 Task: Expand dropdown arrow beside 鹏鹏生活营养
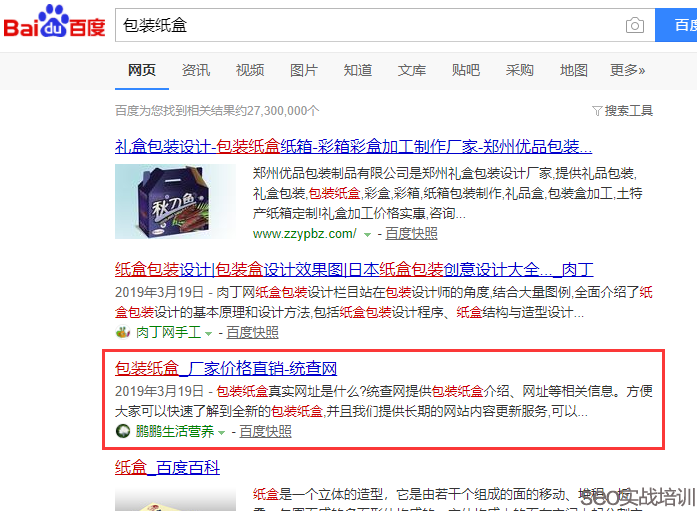pyautogui.click(x=221, y=433)
